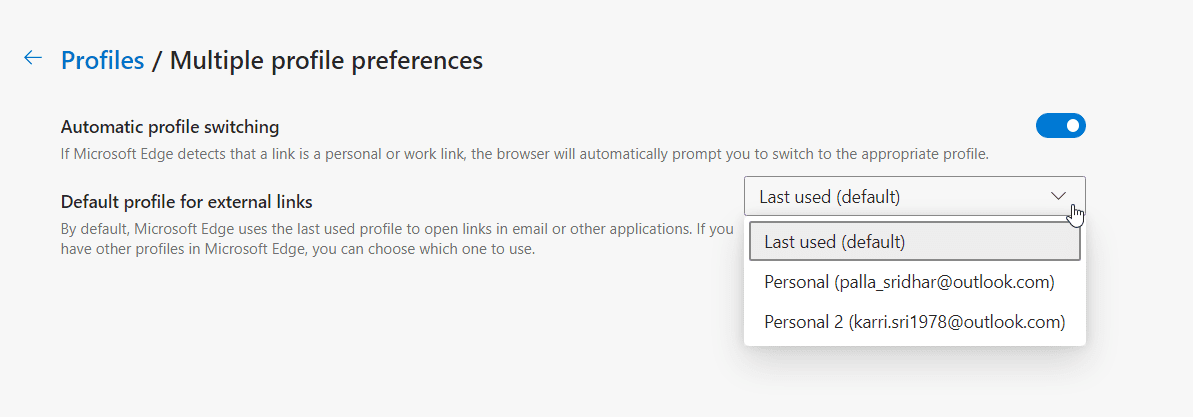Viewport: 1193px width, 417px height.
Task: Click the 'Multiple profile preferences' heading
Action: click(x=326, y=60)
